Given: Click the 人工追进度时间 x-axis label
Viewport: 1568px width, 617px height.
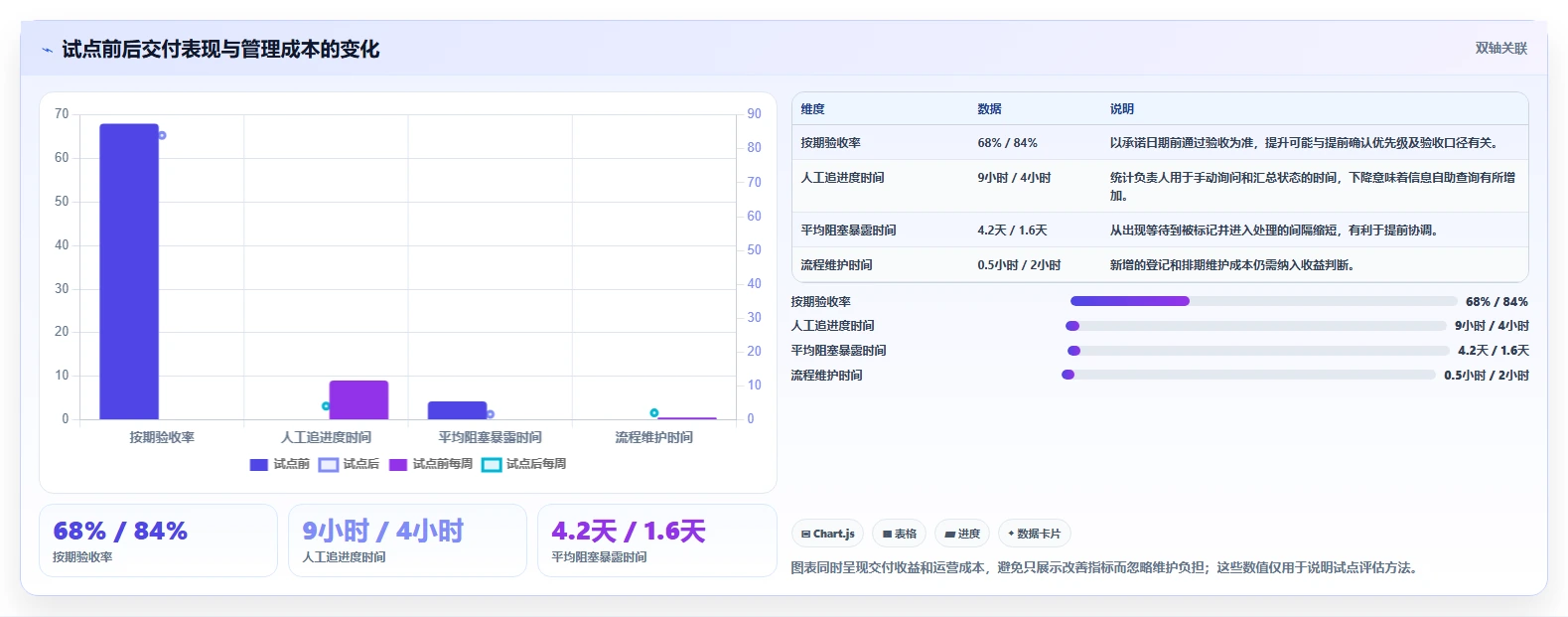Looking at the screenshot, I should click(326, 437).
